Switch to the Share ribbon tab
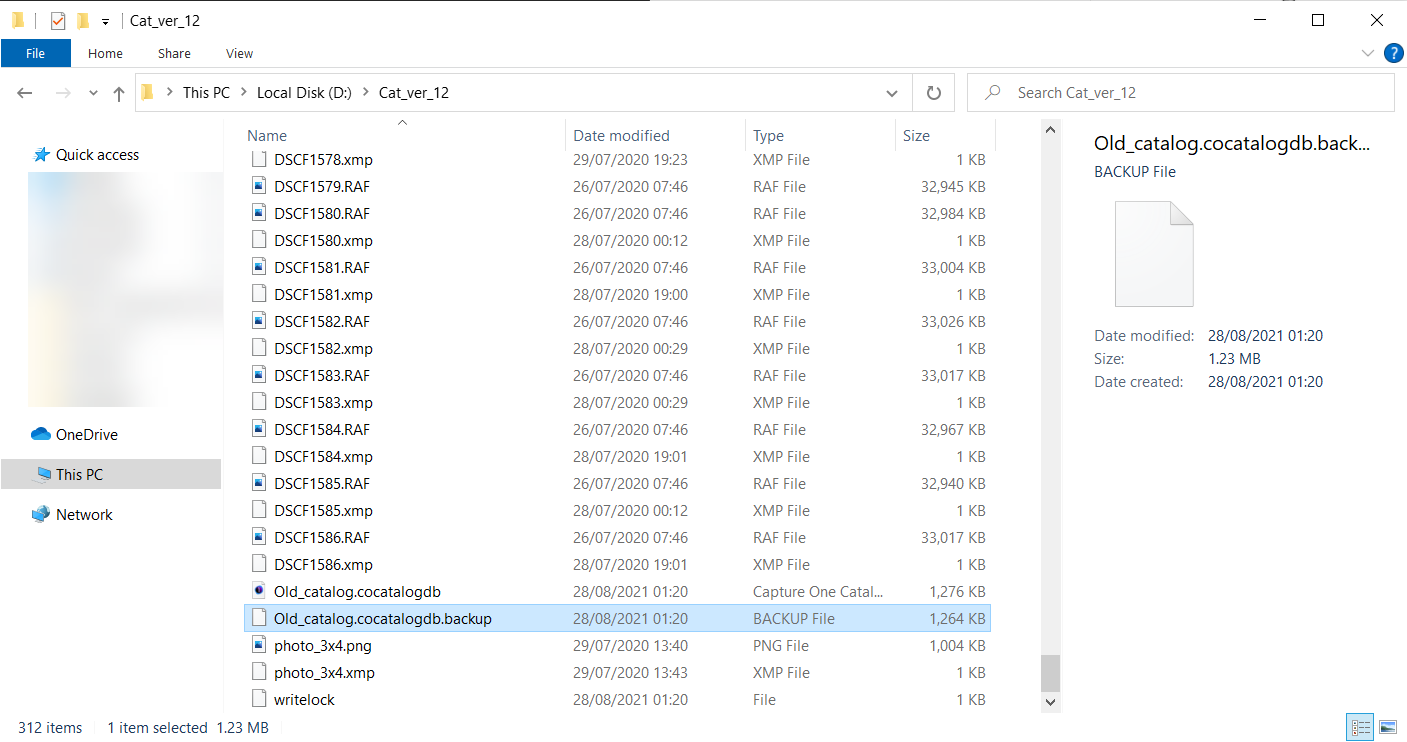 [174, 54]
